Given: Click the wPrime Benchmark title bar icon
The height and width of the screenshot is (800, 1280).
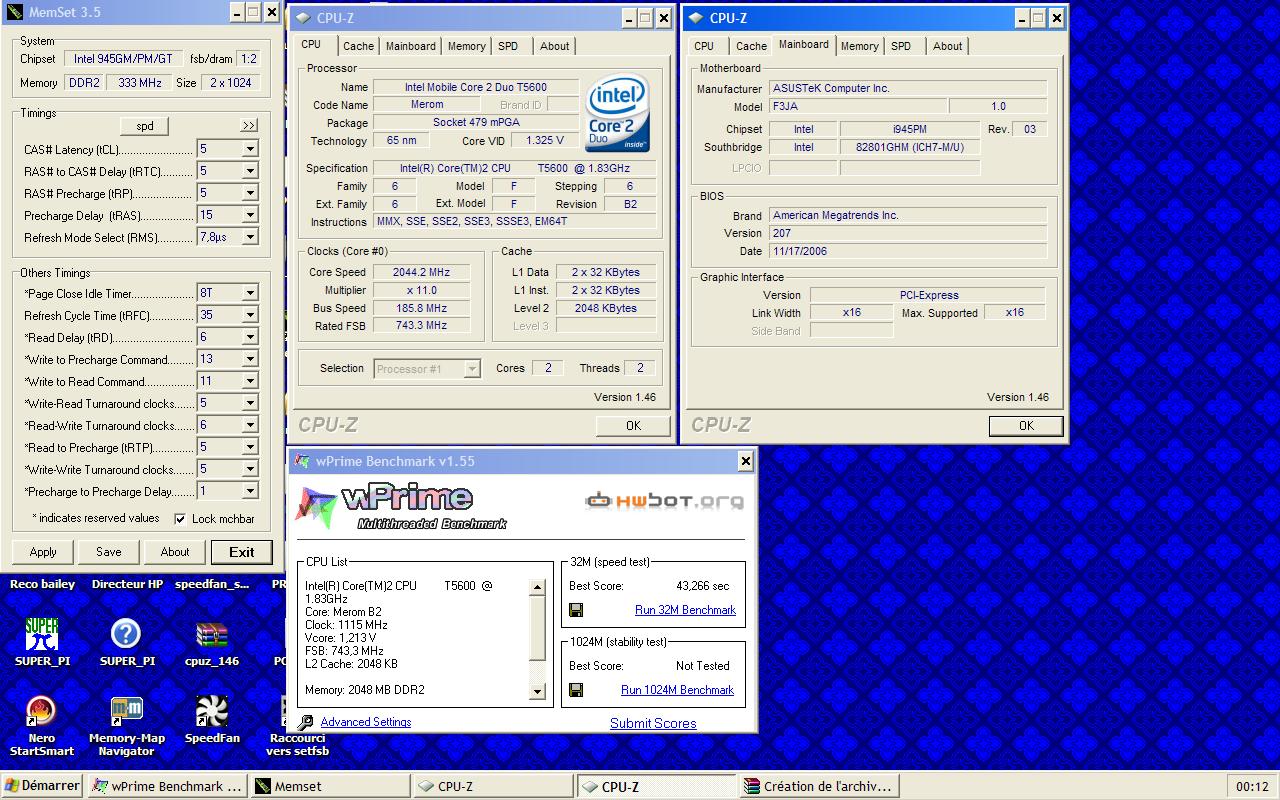Looking at the screenshot, I should click(302, 461).
